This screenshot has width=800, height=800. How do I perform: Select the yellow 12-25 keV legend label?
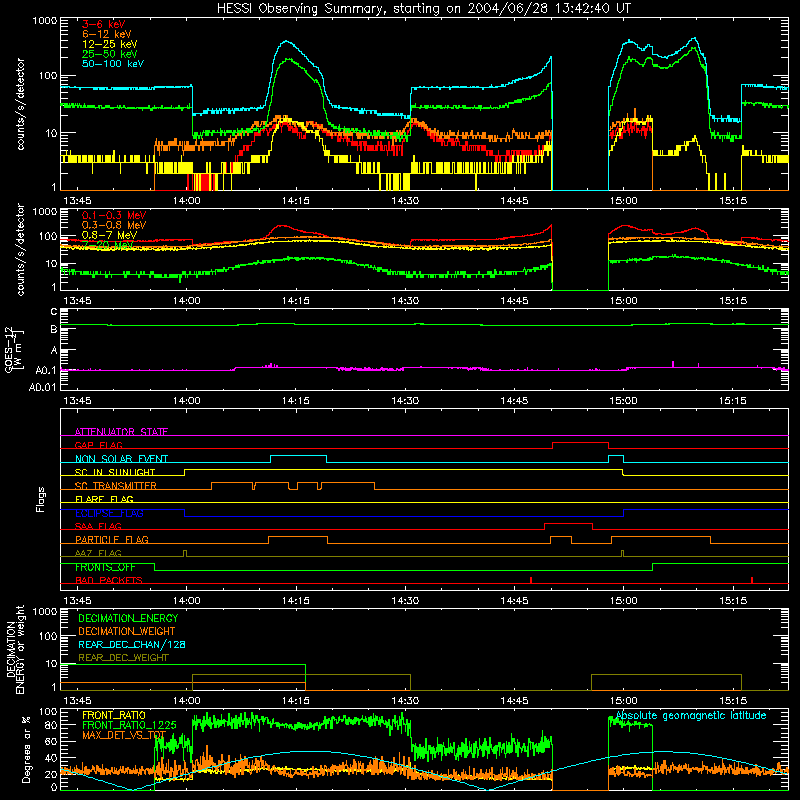tap(110, 44)
